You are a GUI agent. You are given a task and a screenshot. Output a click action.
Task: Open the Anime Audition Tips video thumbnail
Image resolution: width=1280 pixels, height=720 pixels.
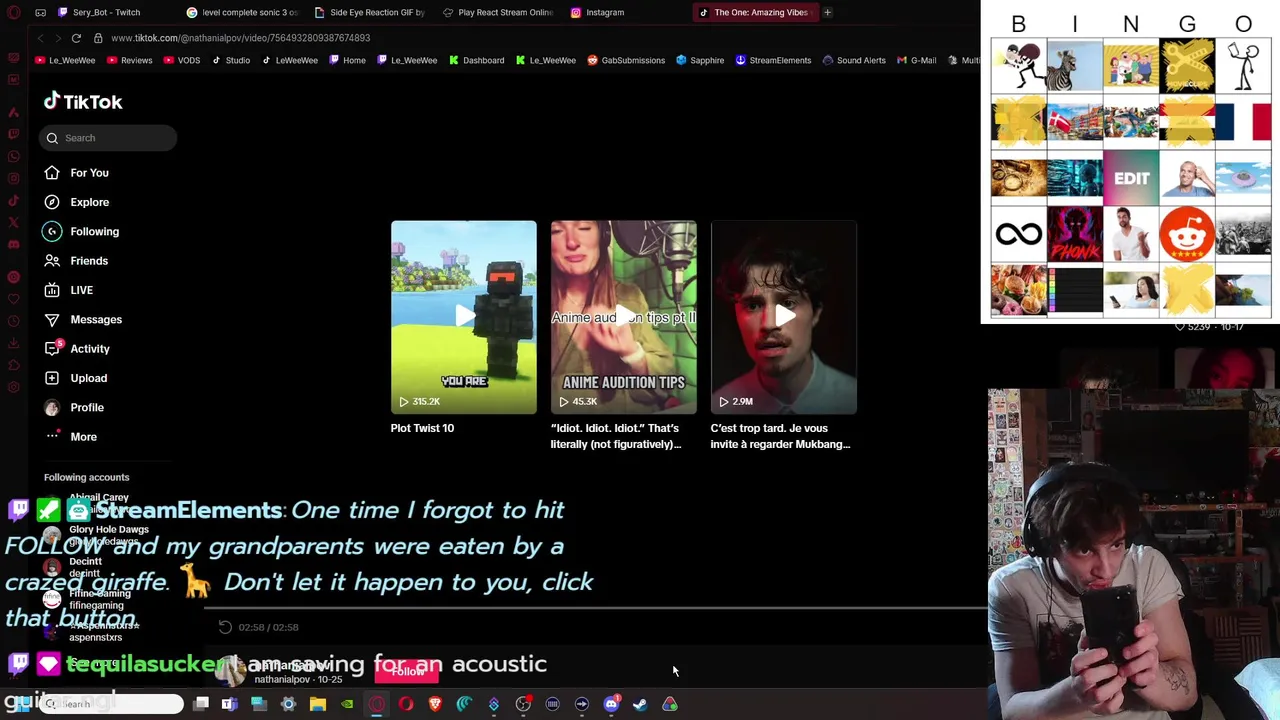click(623, 317)
